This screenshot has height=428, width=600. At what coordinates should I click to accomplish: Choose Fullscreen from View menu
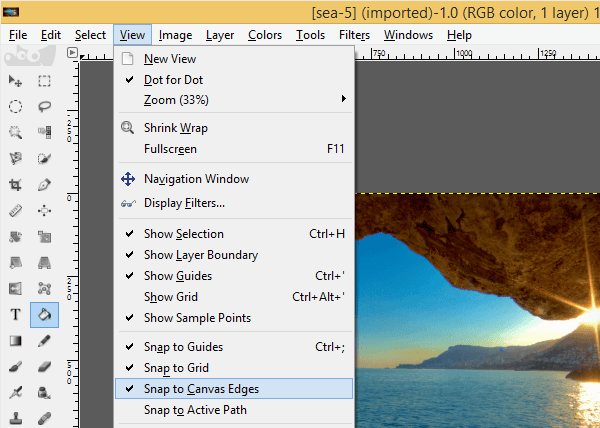pyautogui.click(x=234, y=149)
